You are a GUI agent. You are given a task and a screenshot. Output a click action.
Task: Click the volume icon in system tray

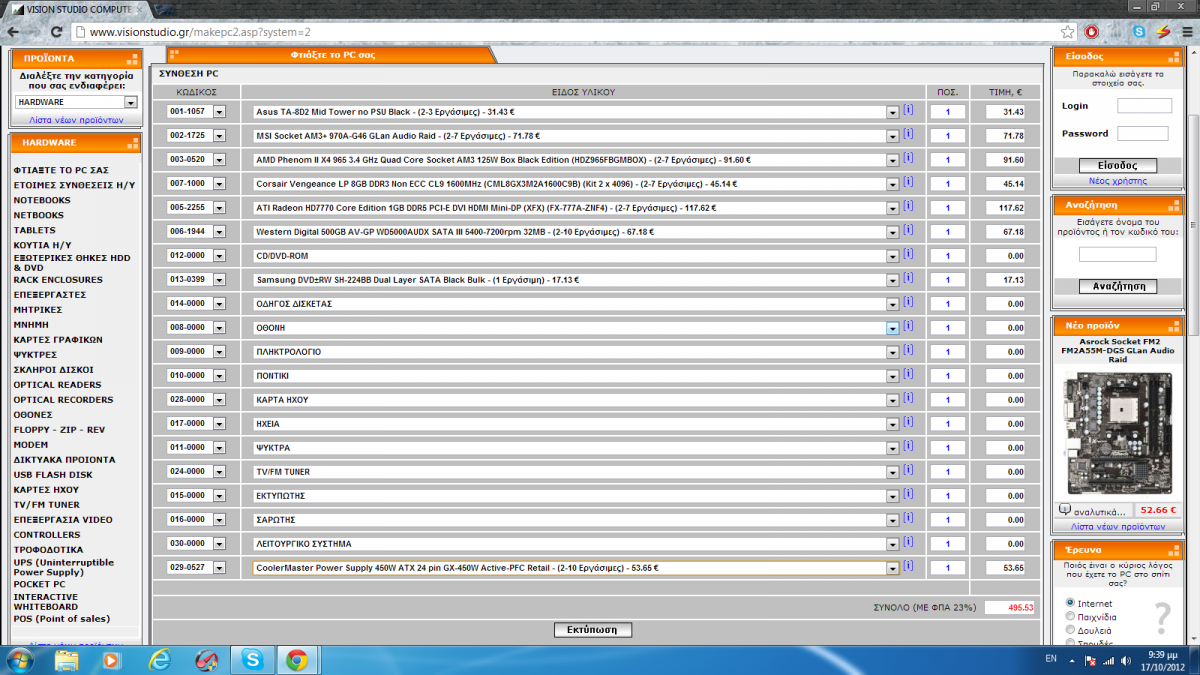[1124, 659]
